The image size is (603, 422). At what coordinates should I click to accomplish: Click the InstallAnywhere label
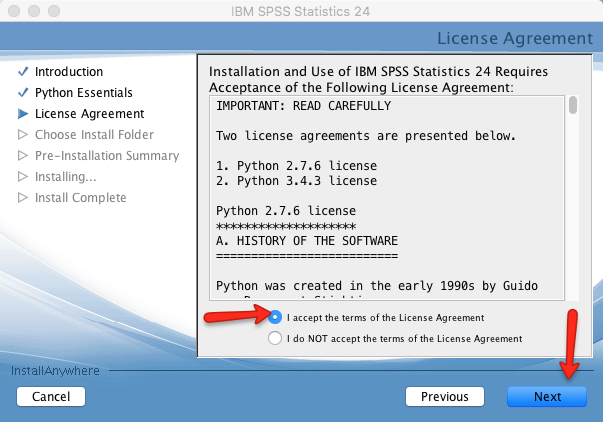[x=55, y=371]
